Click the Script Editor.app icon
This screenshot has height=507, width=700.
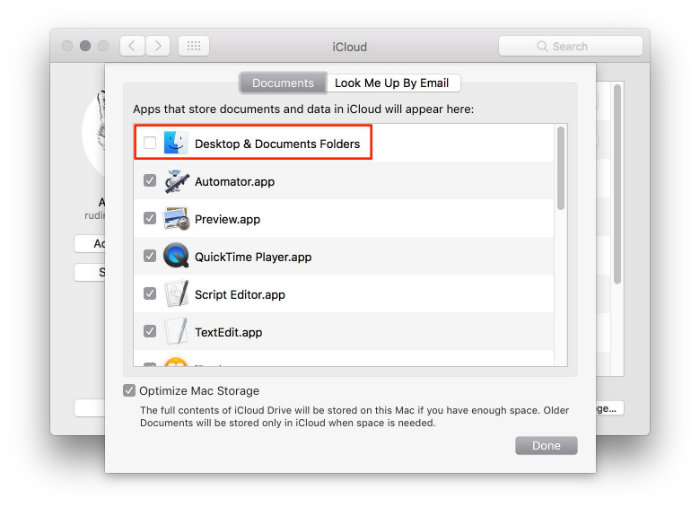pyautogui.click(x=176, y=294)
